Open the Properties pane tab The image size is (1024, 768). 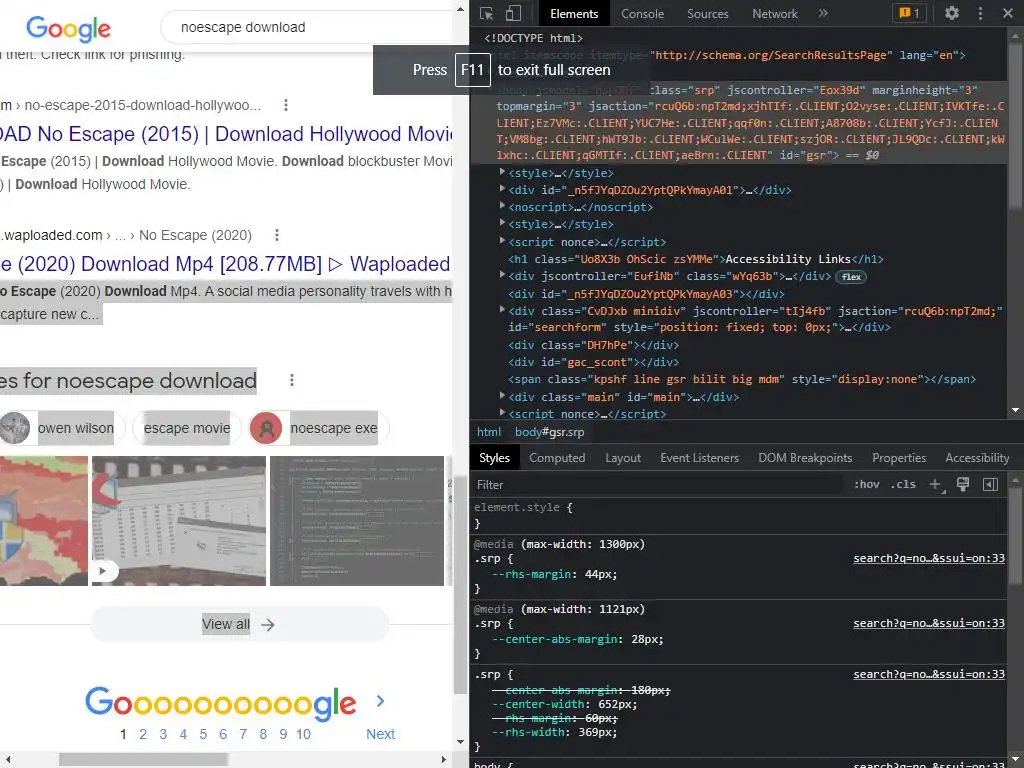point(899,458)
